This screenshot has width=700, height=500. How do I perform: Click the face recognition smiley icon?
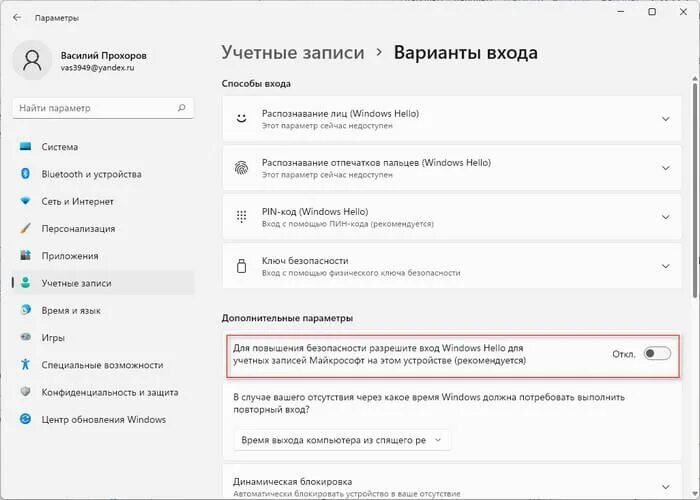click(242, 119)
